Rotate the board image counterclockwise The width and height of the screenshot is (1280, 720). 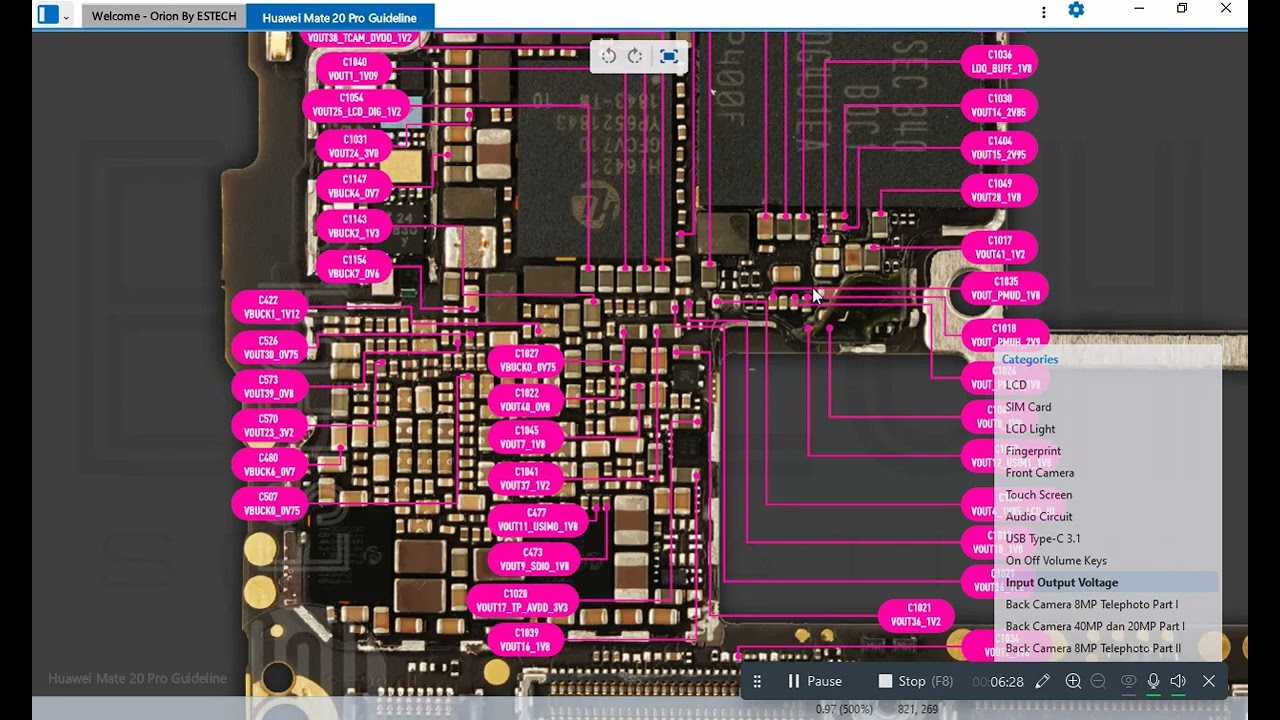[x=608, y=56]
